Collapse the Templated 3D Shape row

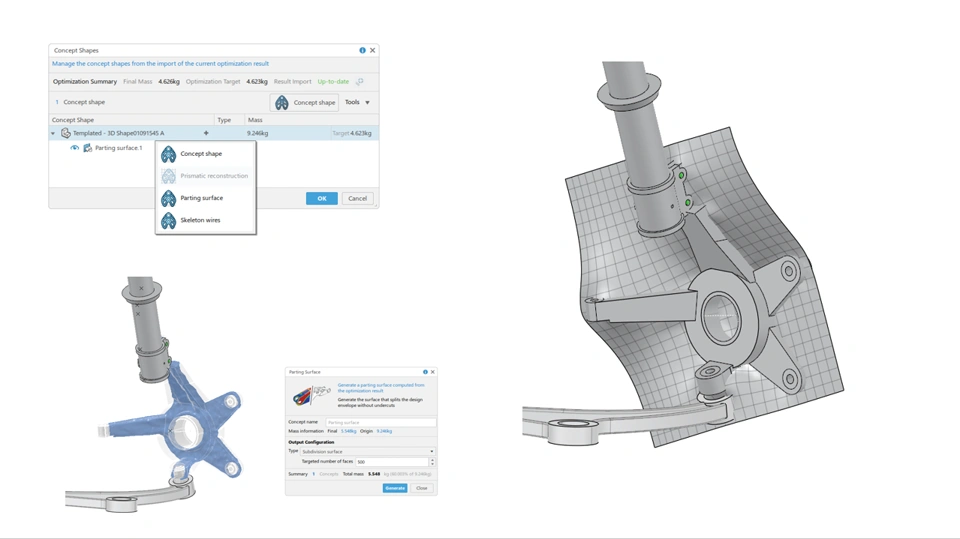pos(53,134)
